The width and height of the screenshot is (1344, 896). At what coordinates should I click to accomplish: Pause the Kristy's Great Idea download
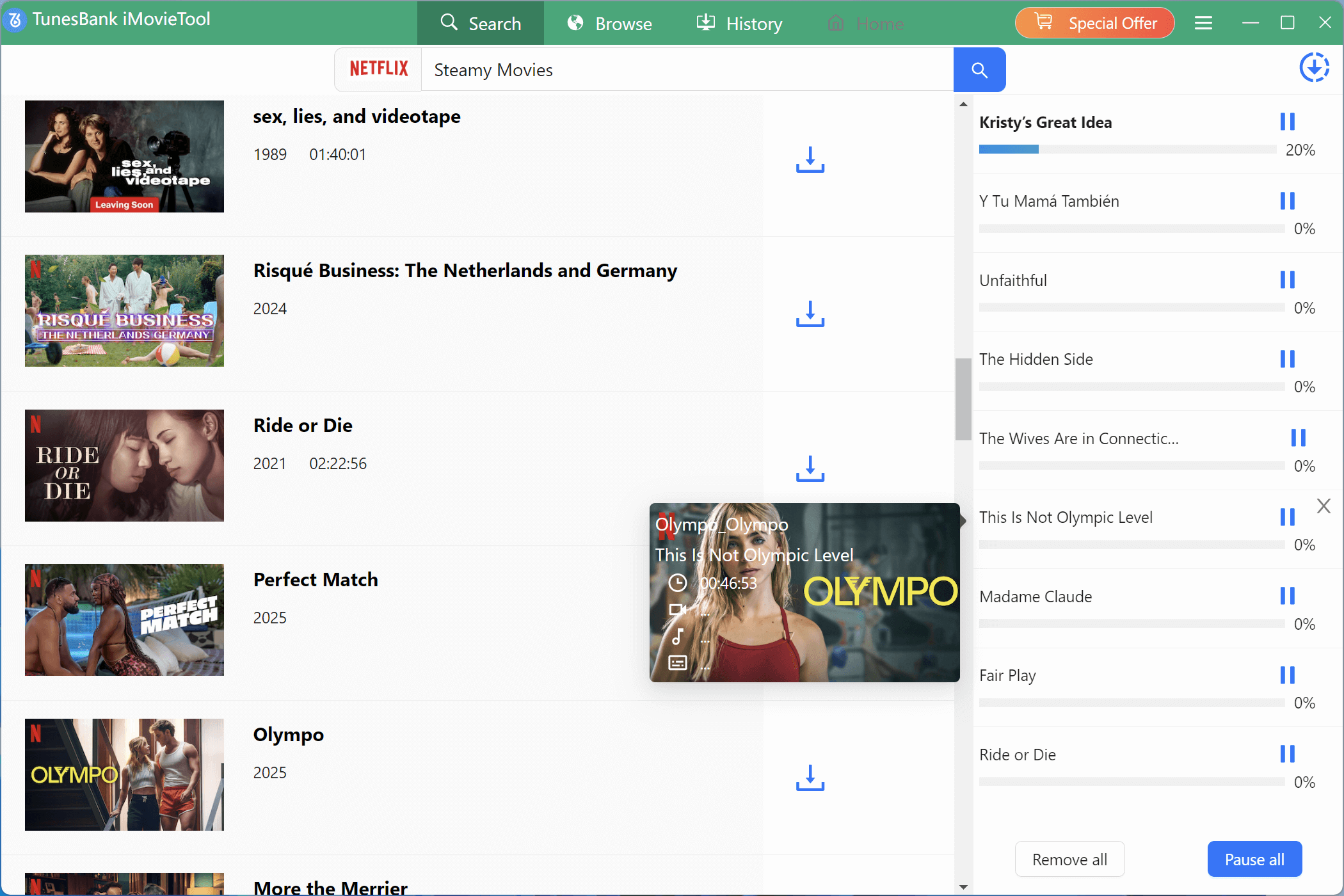[1287, 120]
